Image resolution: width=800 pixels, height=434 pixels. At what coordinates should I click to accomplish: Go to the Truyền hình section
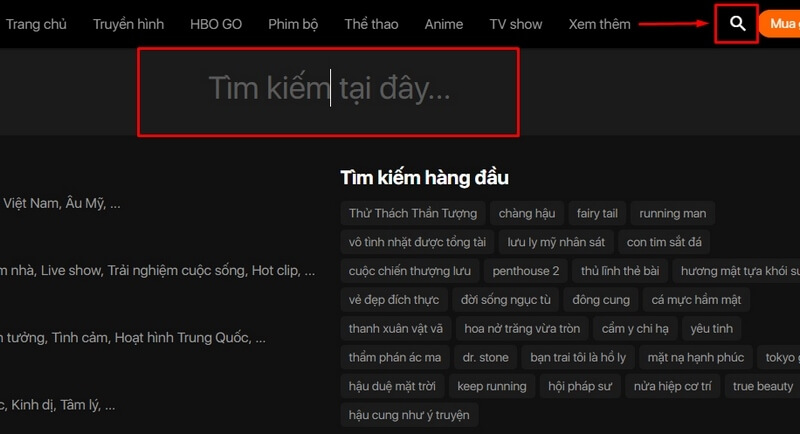coord(128,24)
